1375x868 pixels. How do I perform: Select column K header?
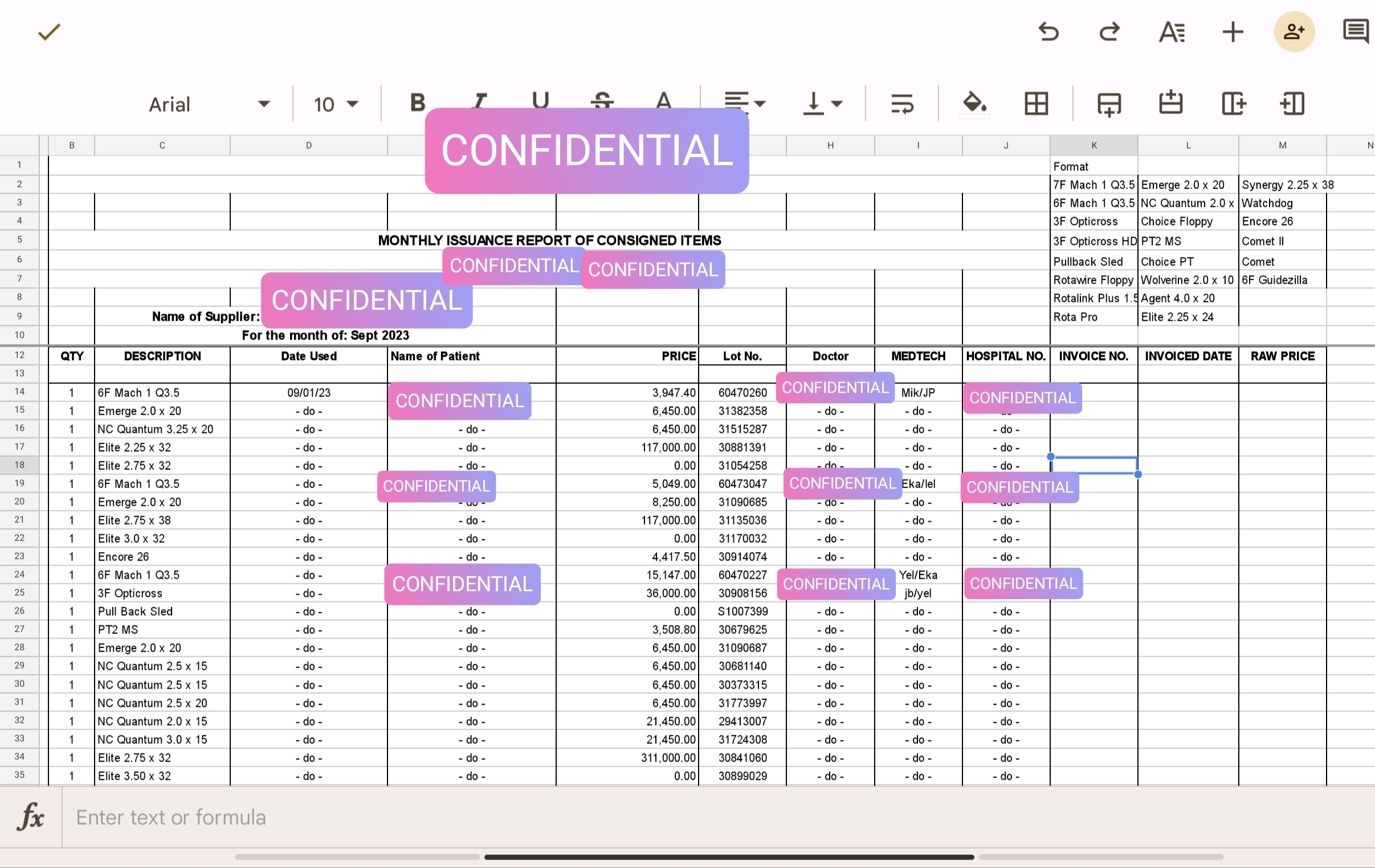click(x=1094, y=146)
